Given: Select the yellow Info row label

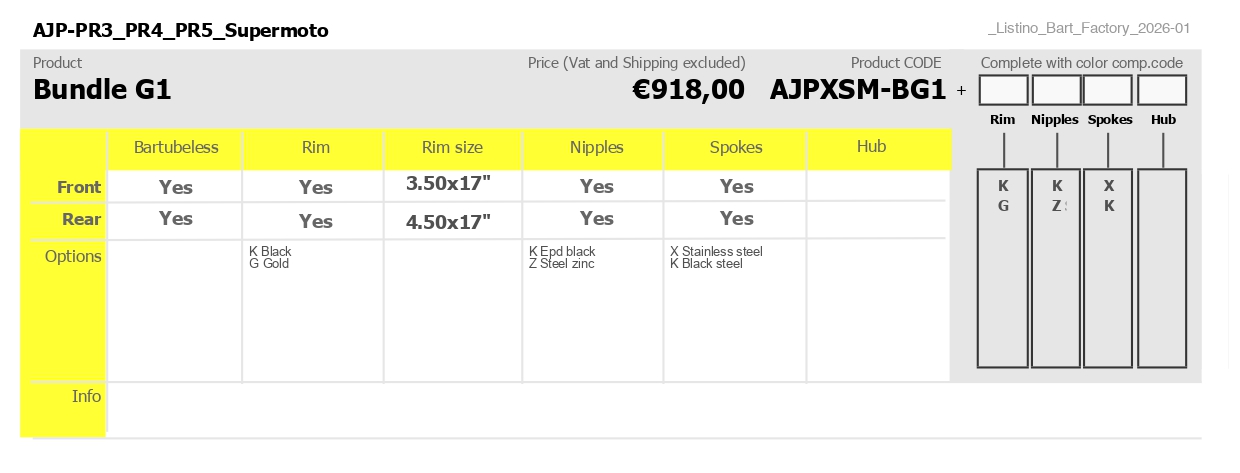Looking at the screenshot, I should [64, 409].
